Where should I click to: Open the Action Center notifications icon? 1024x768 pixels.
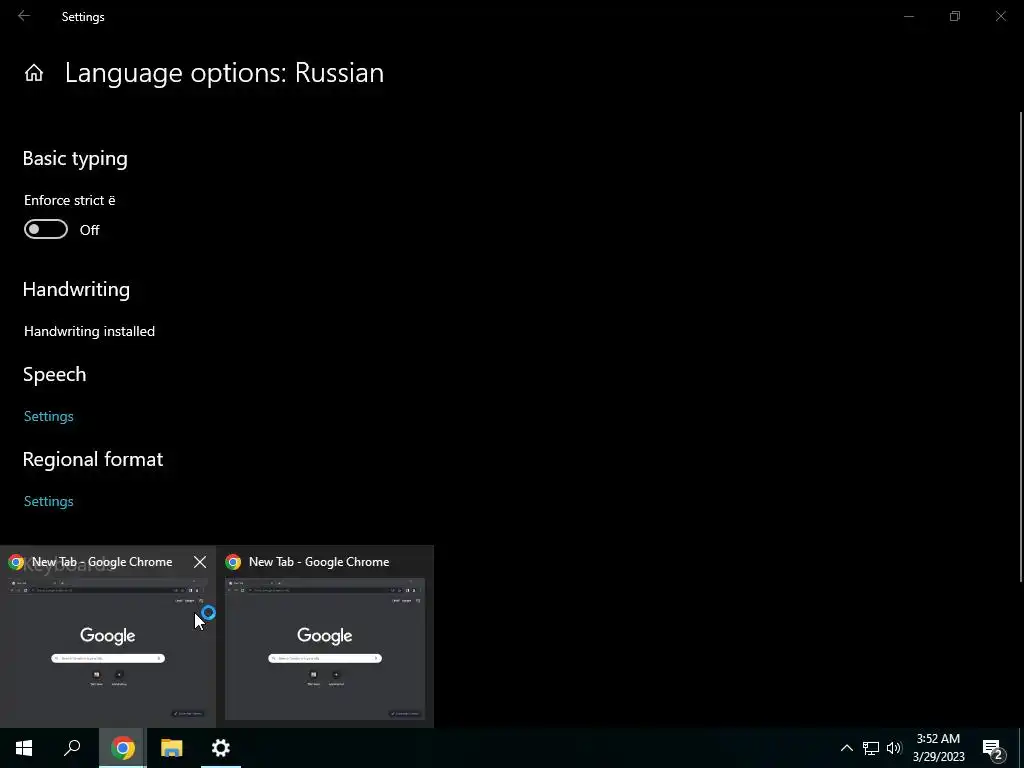[993, 748]
